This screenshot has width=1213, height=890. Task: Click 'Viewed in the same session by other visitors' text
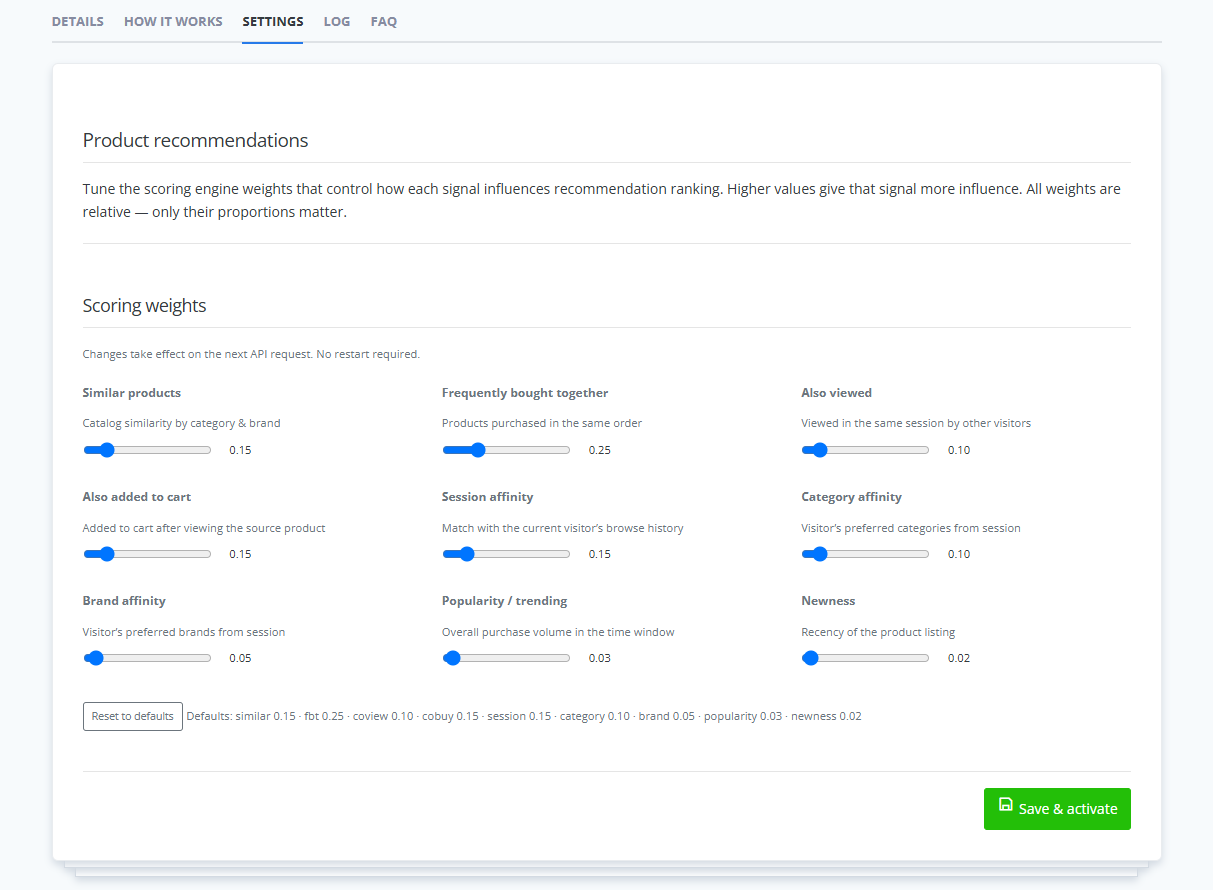pos(916,423)
